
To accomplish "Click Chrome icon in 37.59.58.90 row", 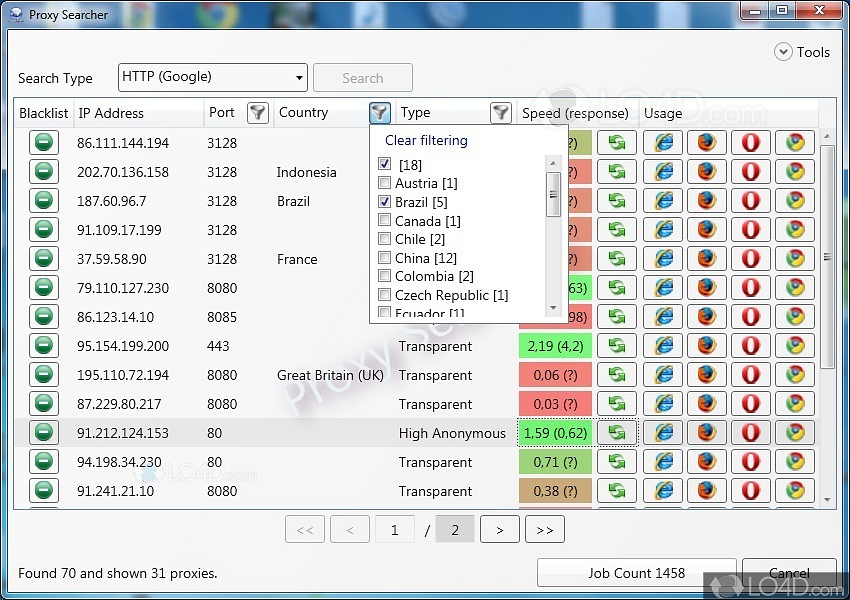I will click(x=794, y=259).
